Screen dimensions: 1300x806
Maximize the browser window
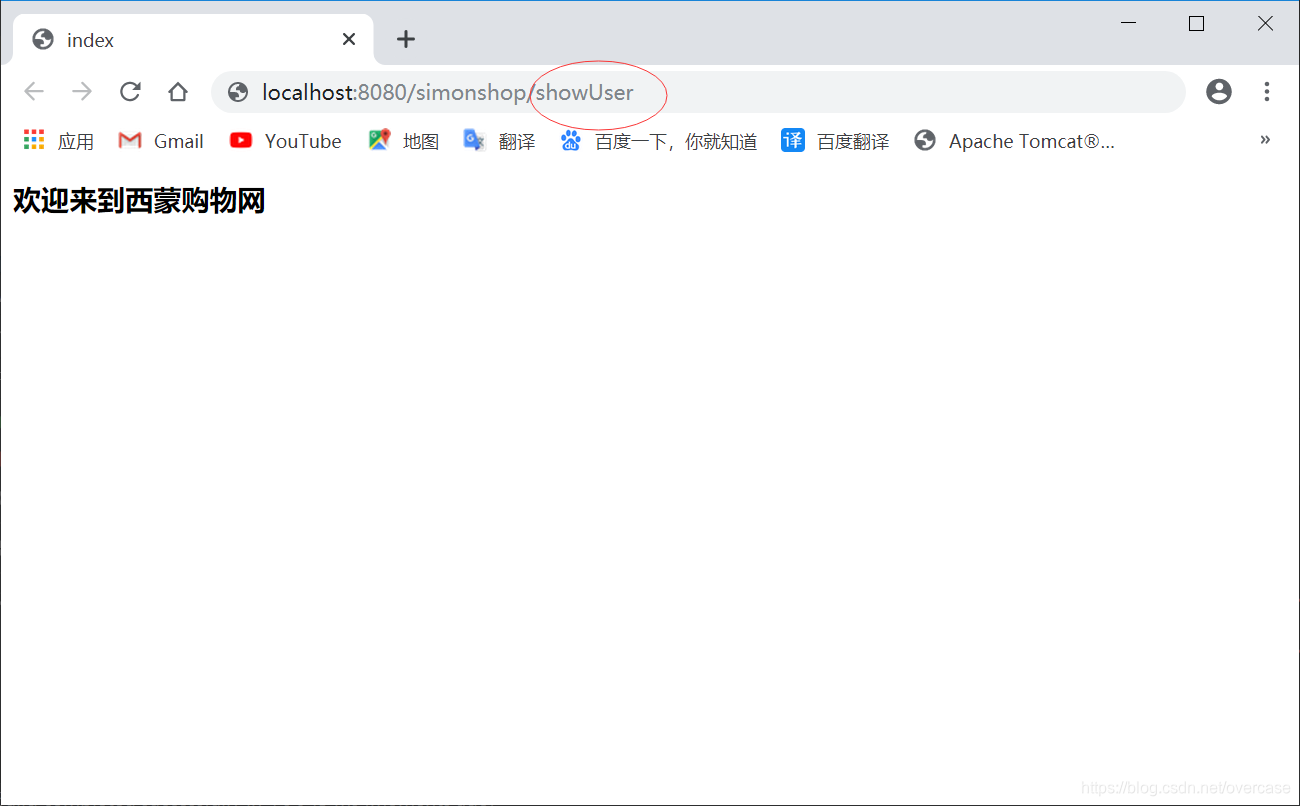click(1196, 24)
